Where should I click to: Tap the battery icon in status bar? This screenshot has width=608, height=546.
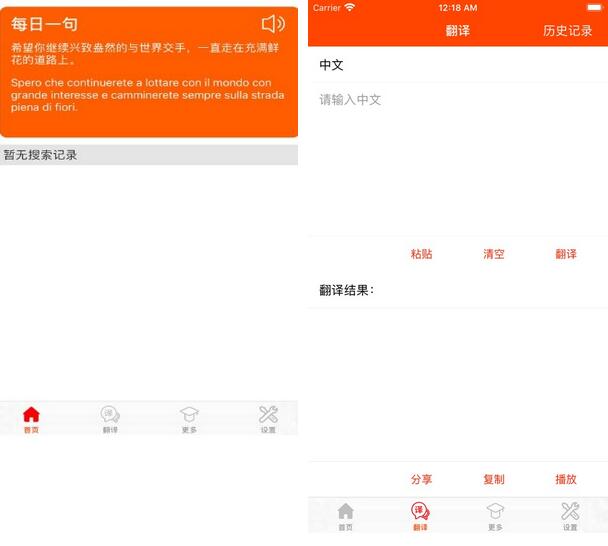click(594, 7)
